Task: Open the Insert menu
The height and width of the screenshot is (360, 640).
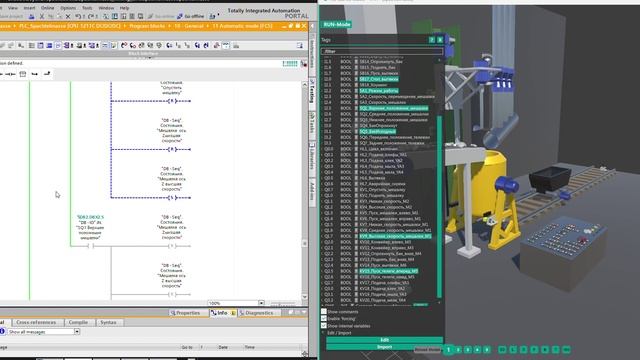Action: pos(29,8)
